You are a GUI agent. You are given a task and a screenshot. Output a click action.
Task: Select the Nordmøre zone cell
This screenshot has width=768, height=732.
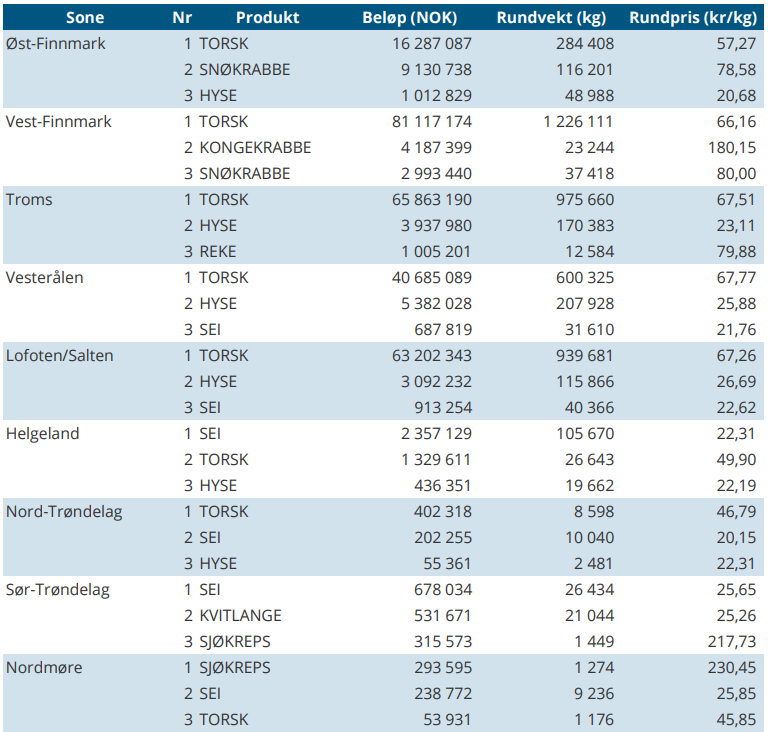click(x=44, y=668)
